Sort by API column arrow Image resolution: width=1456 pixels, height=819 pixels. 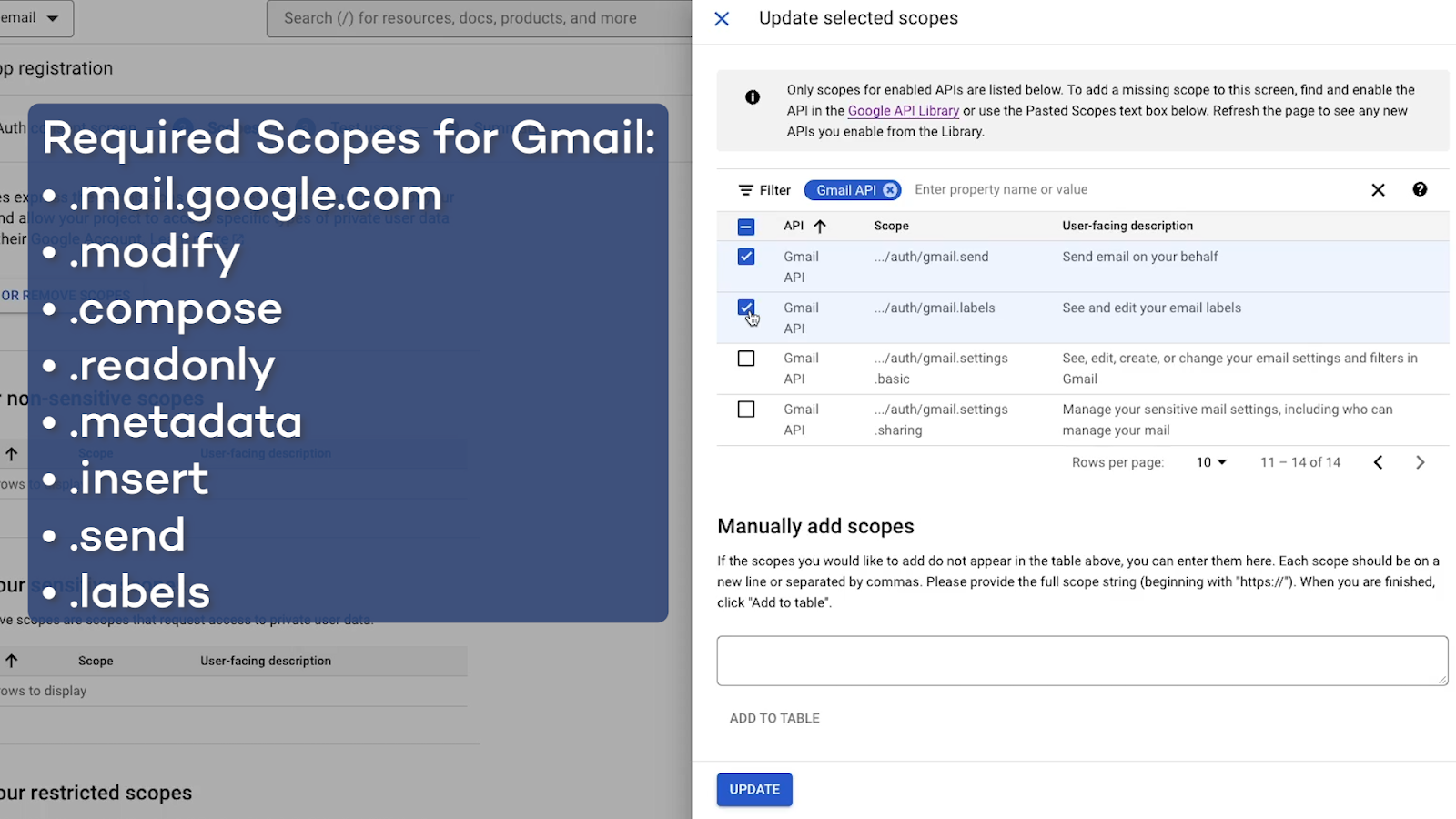(820, 226)
